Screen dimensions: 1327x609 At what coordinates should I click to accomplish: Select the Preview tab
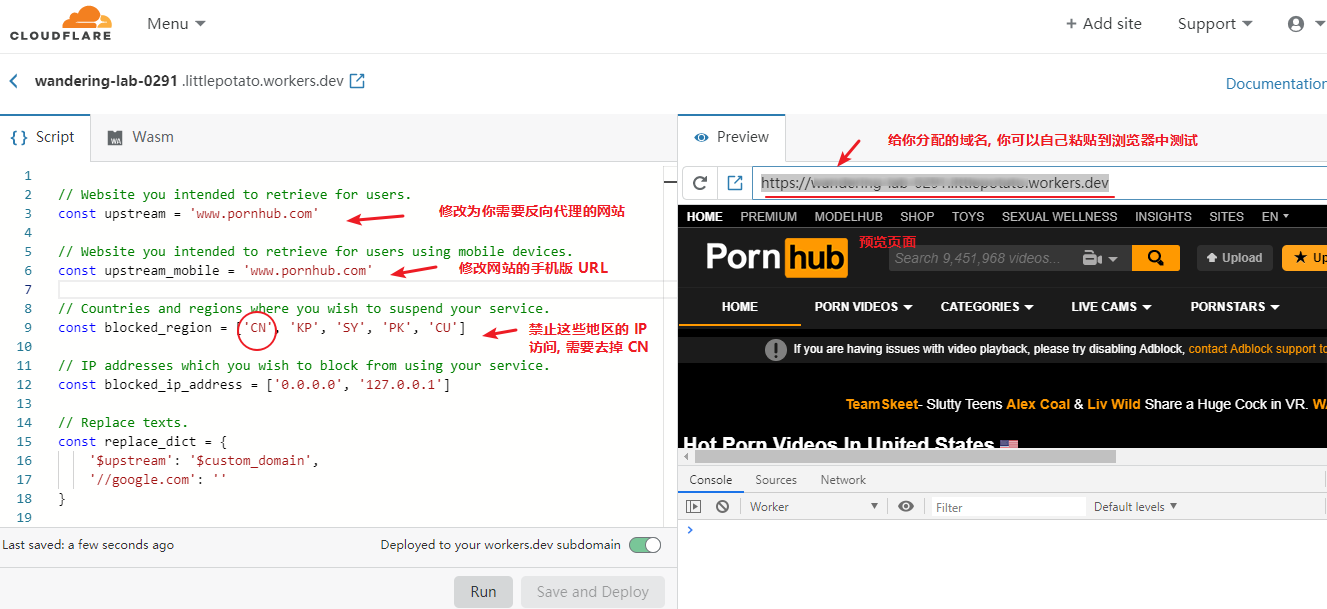pyautogui.click(x=732, y=137)
